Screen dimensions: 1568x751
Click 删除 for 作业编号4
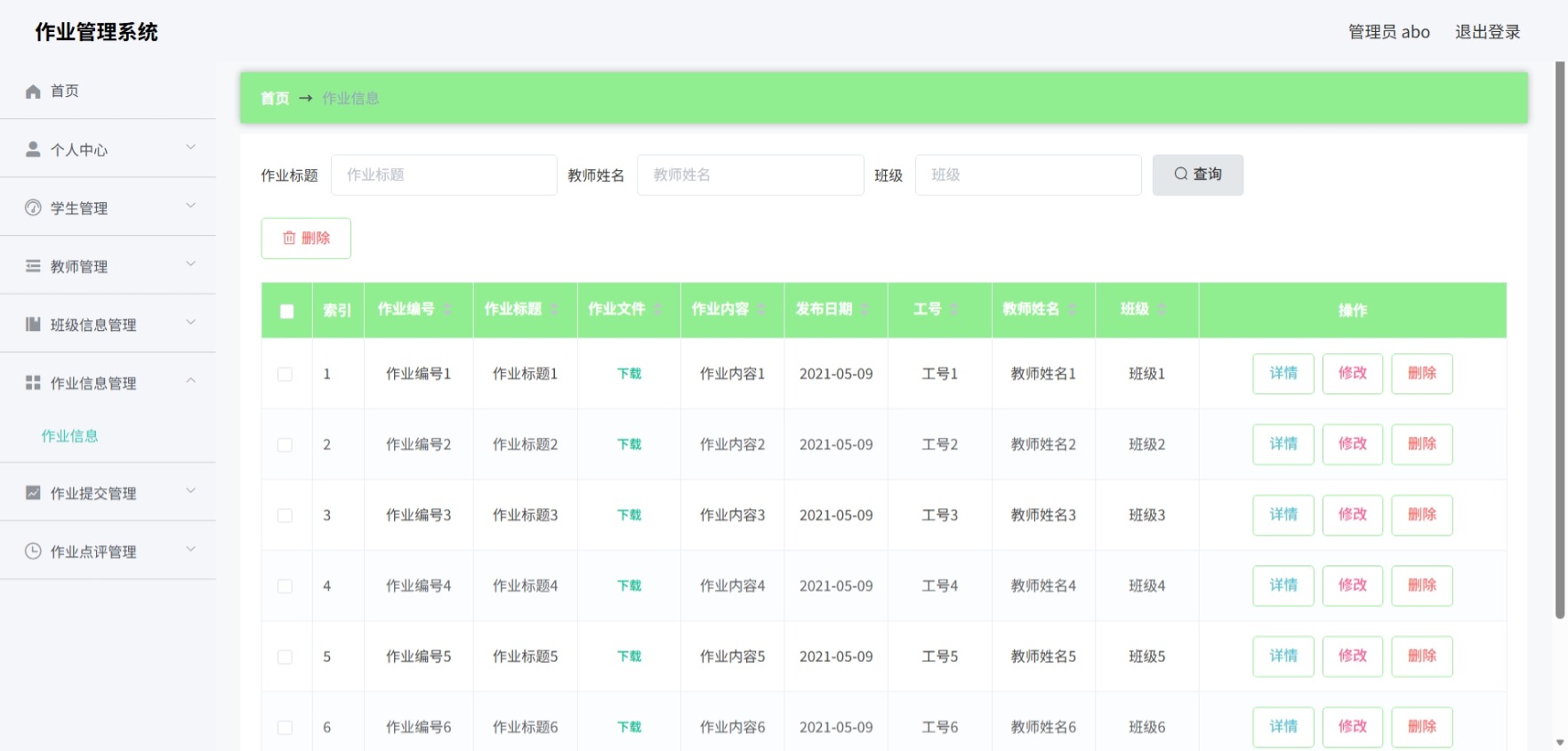tap(1422, 585)
